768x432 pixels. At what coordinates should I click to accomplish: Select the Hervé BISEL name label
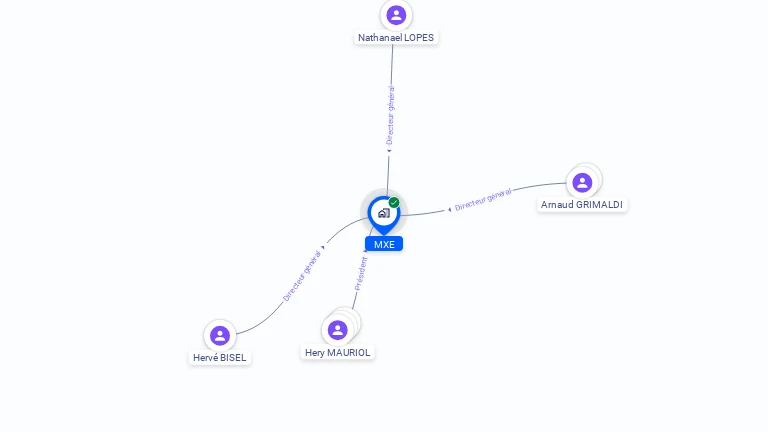pos(219,358)
